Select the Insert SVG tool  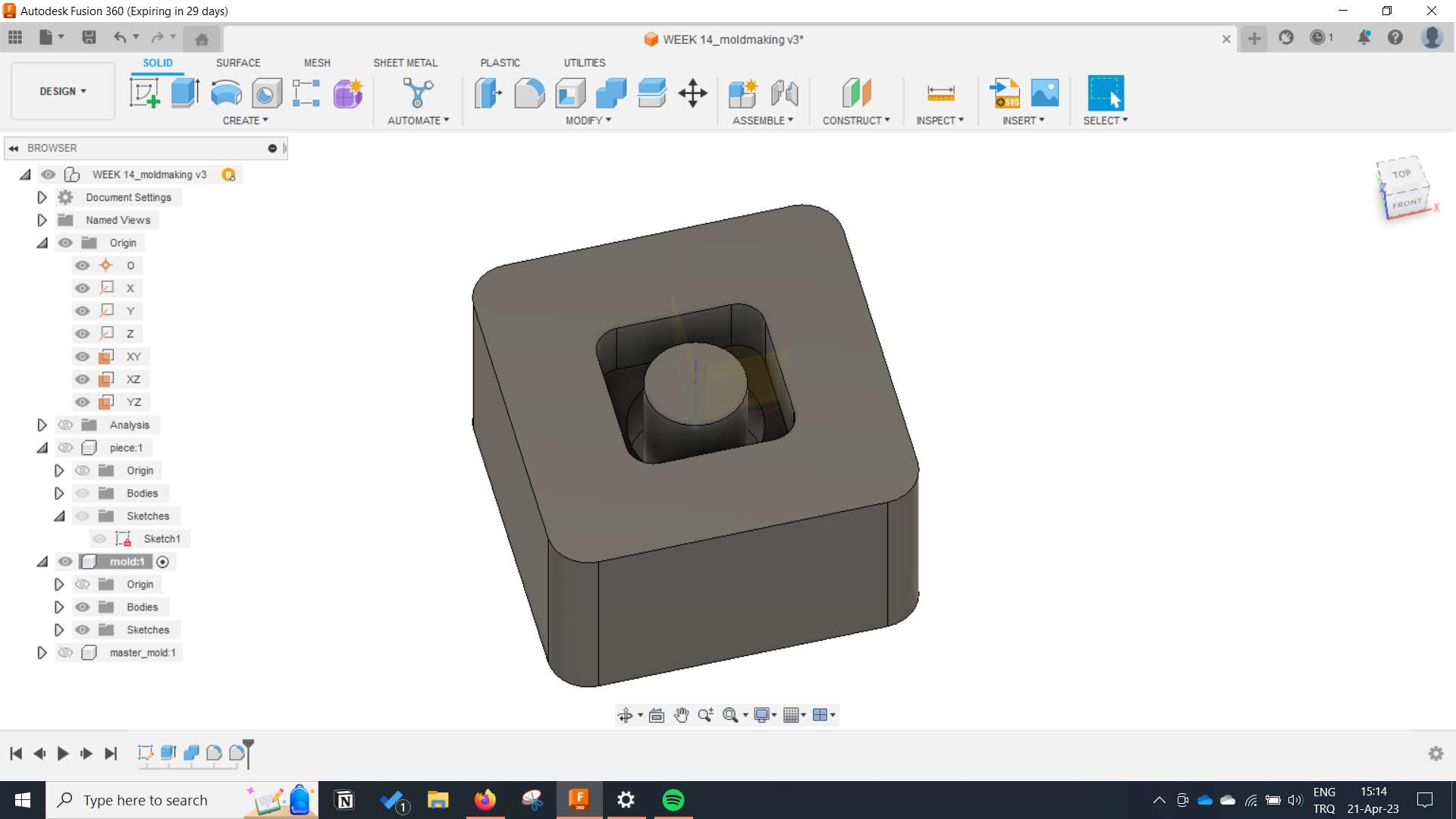1005,93
